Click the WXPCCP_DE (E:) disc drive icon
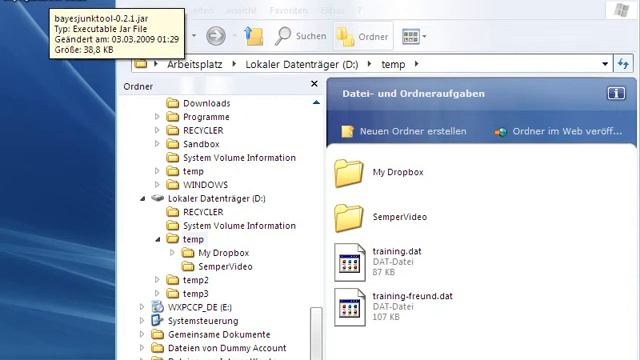Viewport: 640px width, 360px height. pyautogui.click(x=157, y=307)
